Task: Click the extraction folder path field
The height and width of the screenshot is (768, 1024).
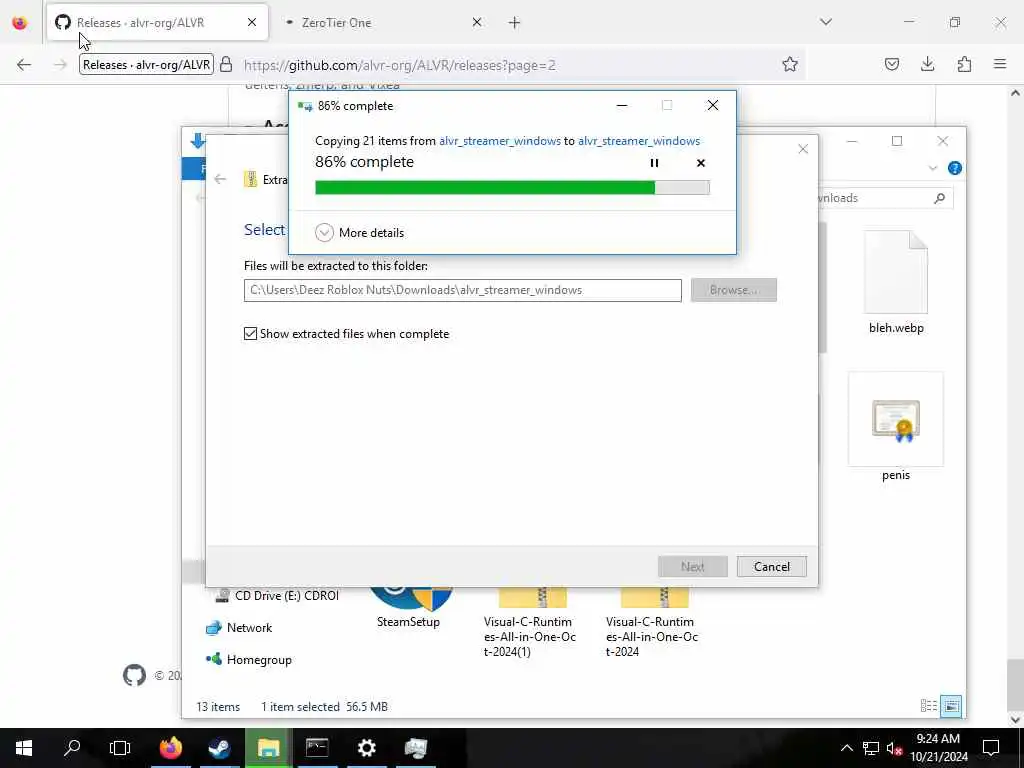Action: tap(462, 290)
